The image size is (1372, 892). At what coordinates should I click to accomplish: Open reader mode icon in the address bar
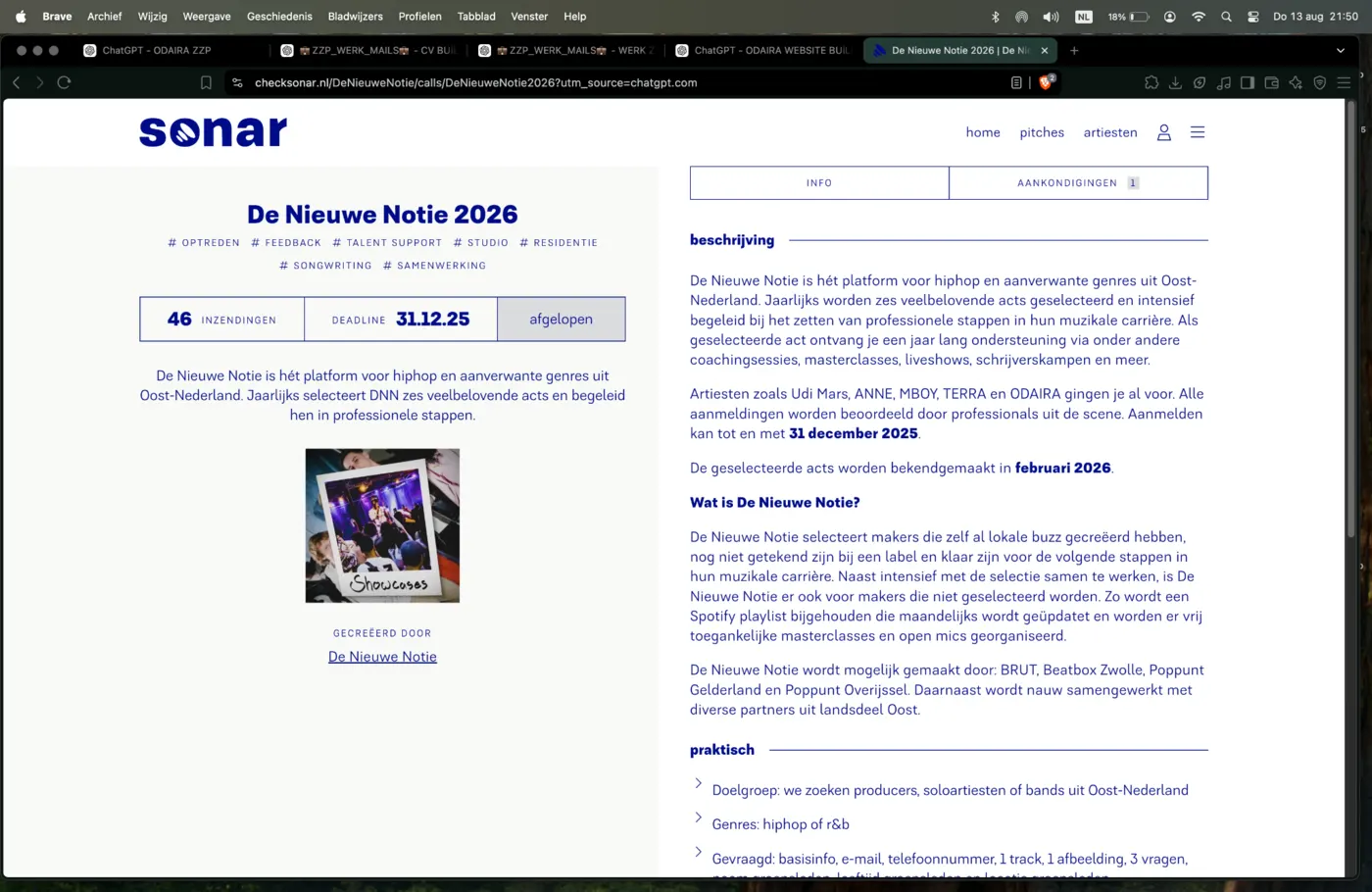1016,83
